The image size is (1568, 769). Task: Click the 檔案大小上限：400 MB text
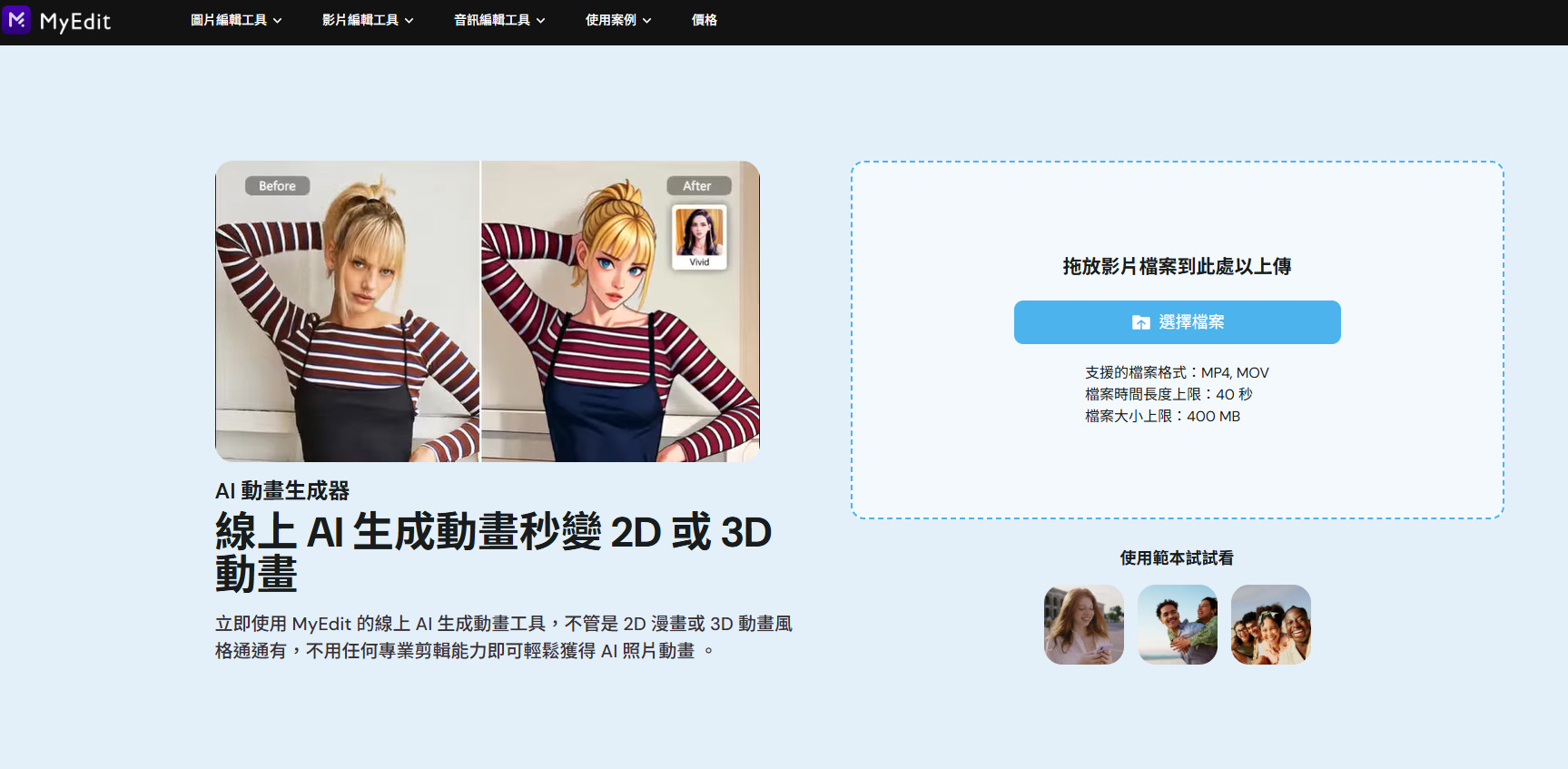click(x=1162, y=416)
